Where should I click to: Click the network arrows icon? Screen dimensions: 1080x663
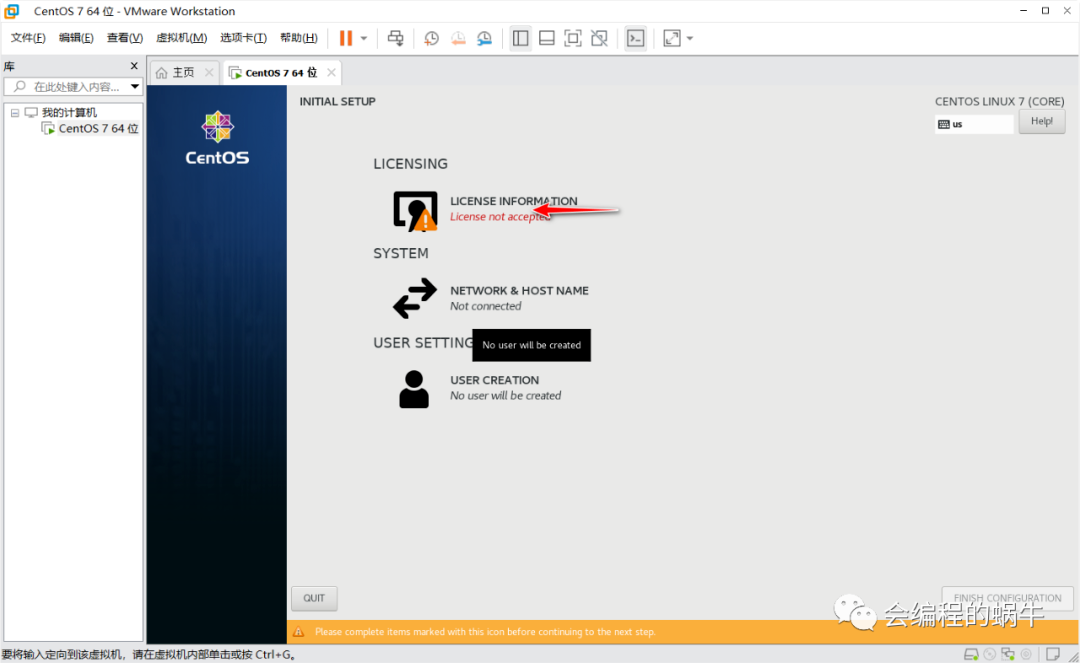[415, 298]
